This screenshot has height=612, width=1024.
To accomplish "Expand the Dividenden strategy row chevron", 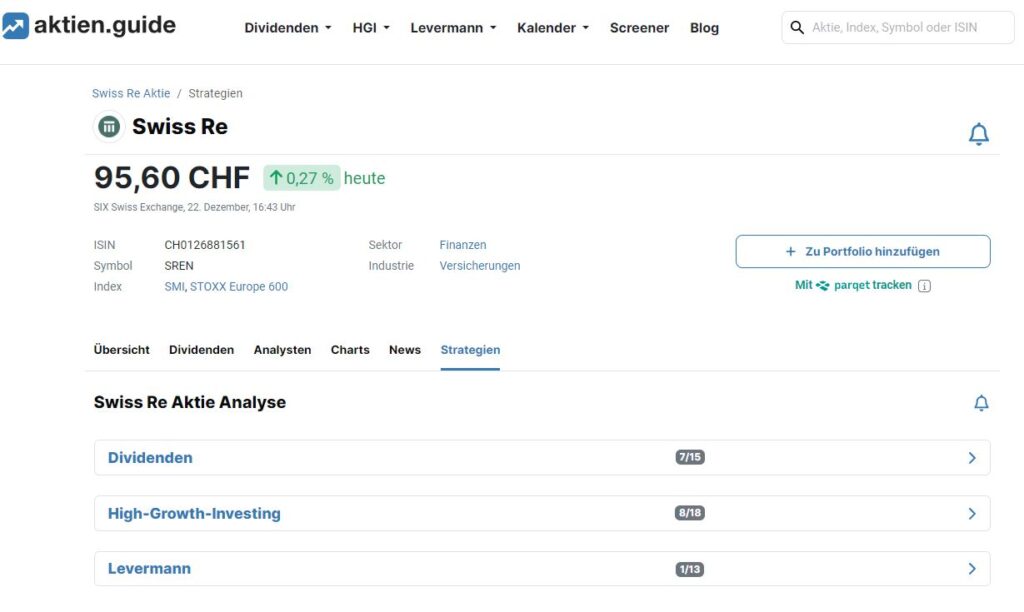I will click(972, 458).
